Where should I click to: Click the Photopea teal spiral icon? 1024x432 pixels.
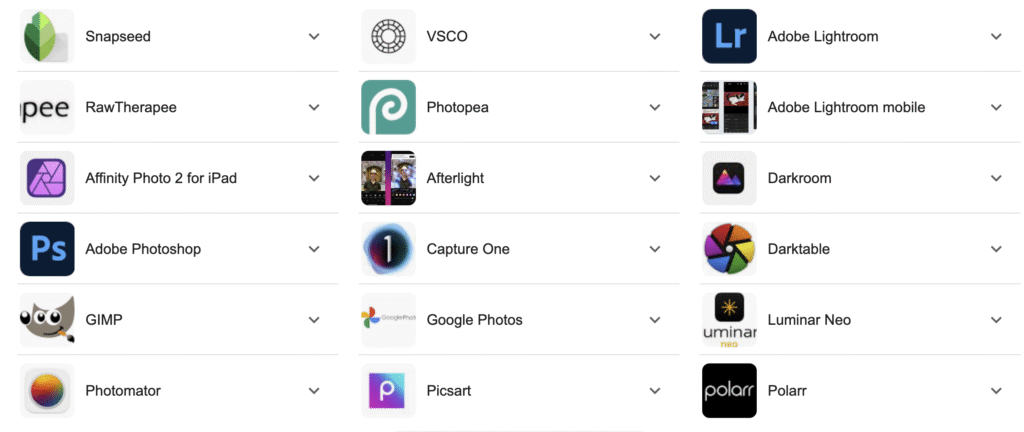[388, 107]
